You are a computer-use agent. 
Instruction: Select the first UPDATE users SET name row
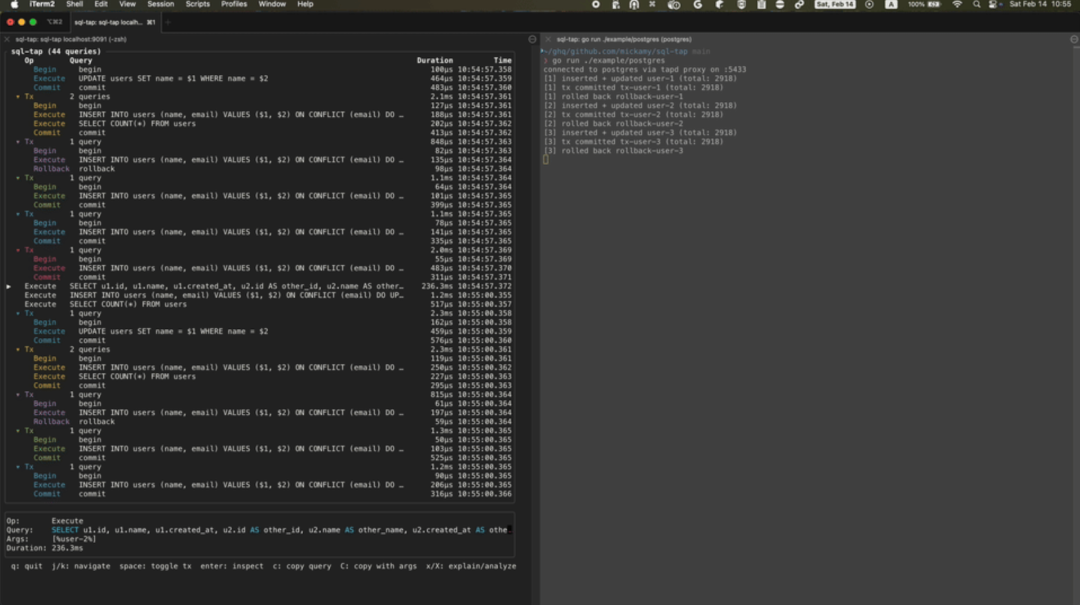172,78
